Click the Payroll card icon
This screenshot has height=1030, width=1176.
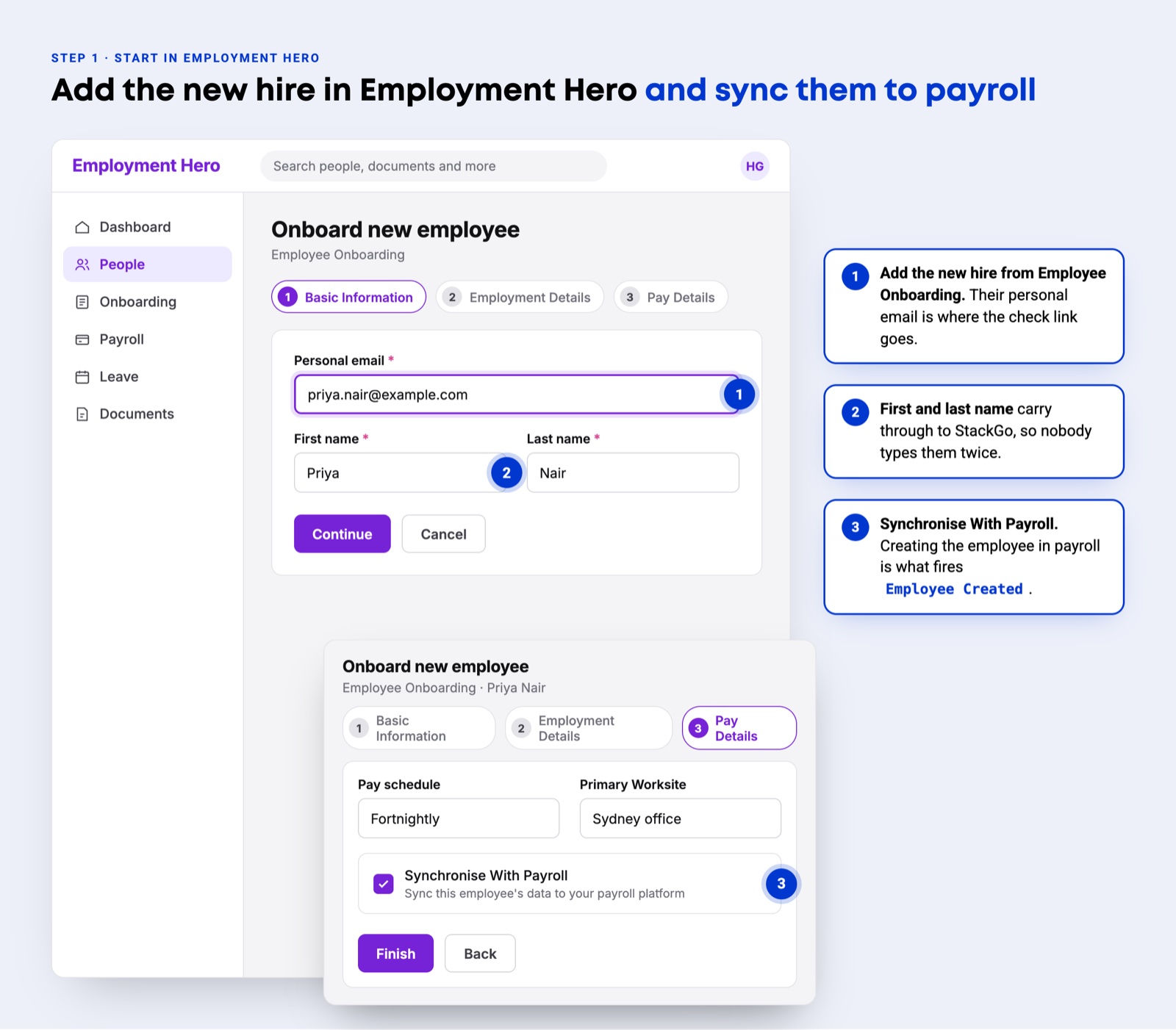coord(82,339)
